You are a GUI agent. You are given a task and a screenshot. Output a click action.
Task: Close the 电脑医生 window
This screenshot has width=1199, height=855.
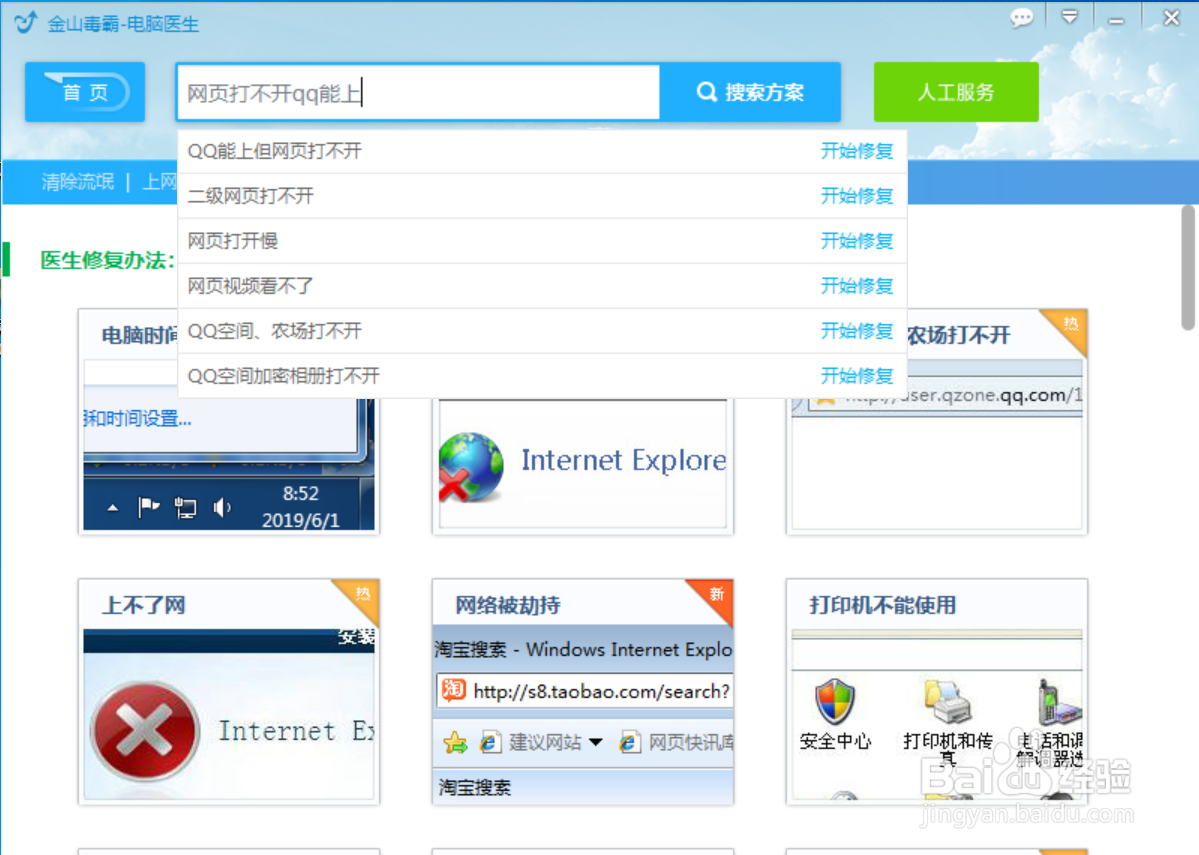pos(1171,18)
